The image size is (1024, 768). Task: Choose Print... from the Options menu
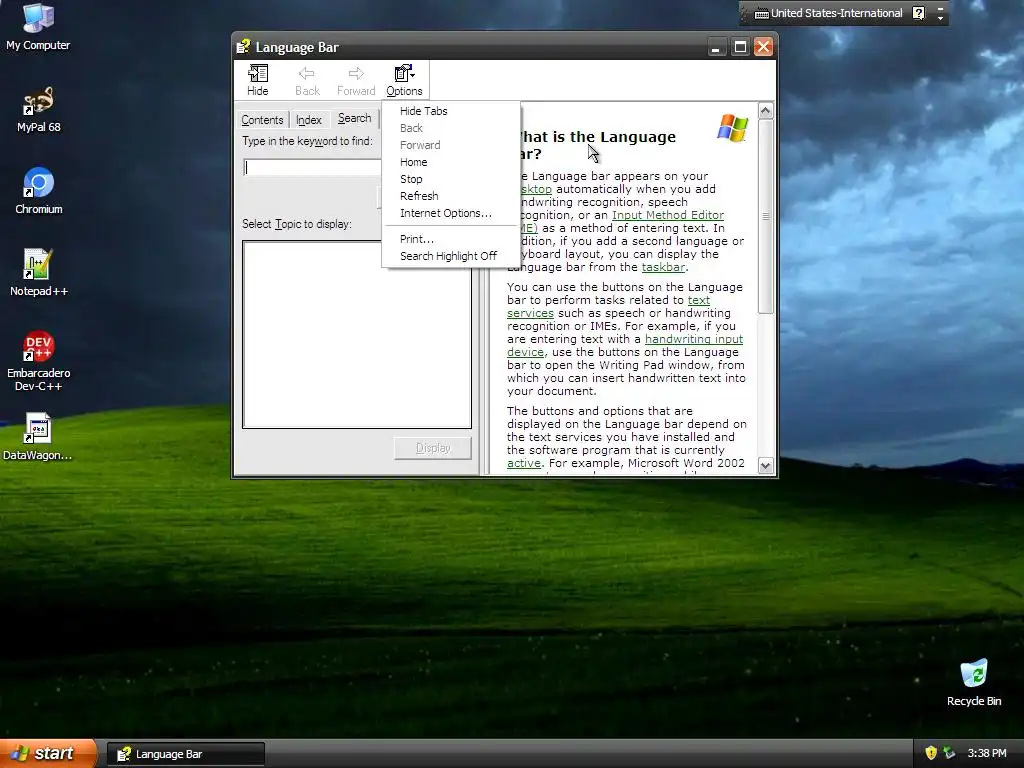click(x=451, y=239)
